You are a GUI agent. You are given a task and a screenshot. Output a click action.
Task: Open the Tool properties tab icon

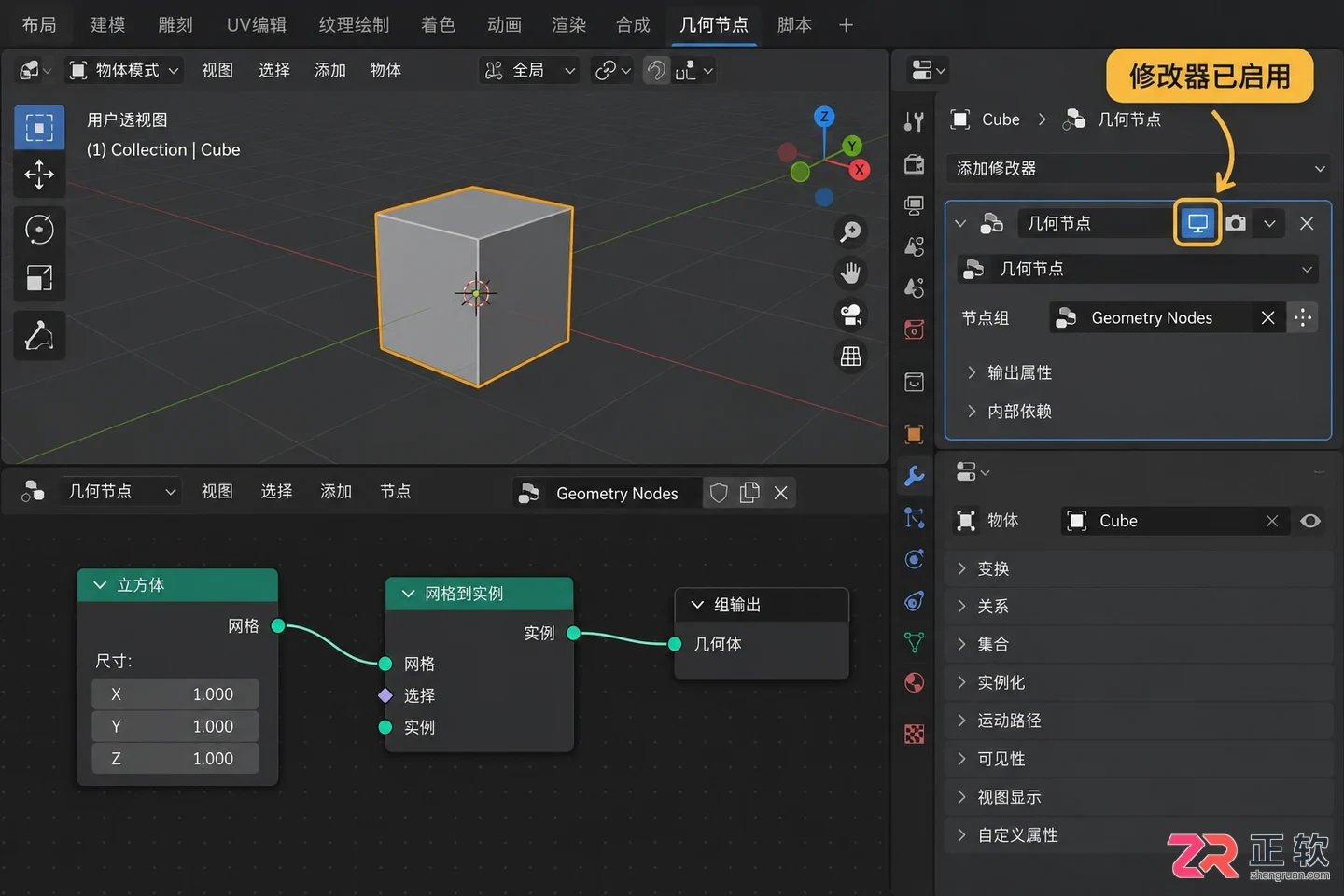click(915, 121)
